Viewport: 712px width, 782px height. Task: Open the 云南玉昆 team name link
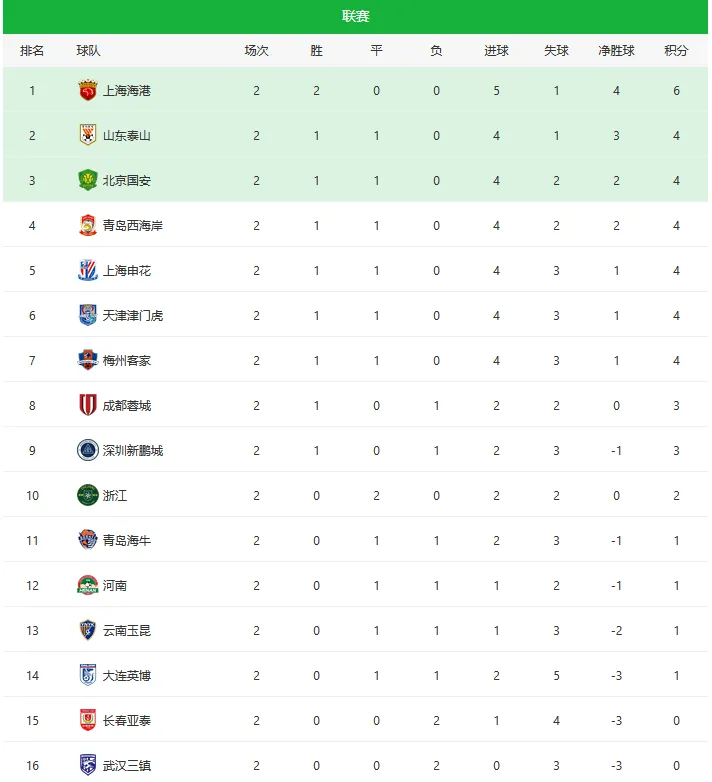coord(127,630)
